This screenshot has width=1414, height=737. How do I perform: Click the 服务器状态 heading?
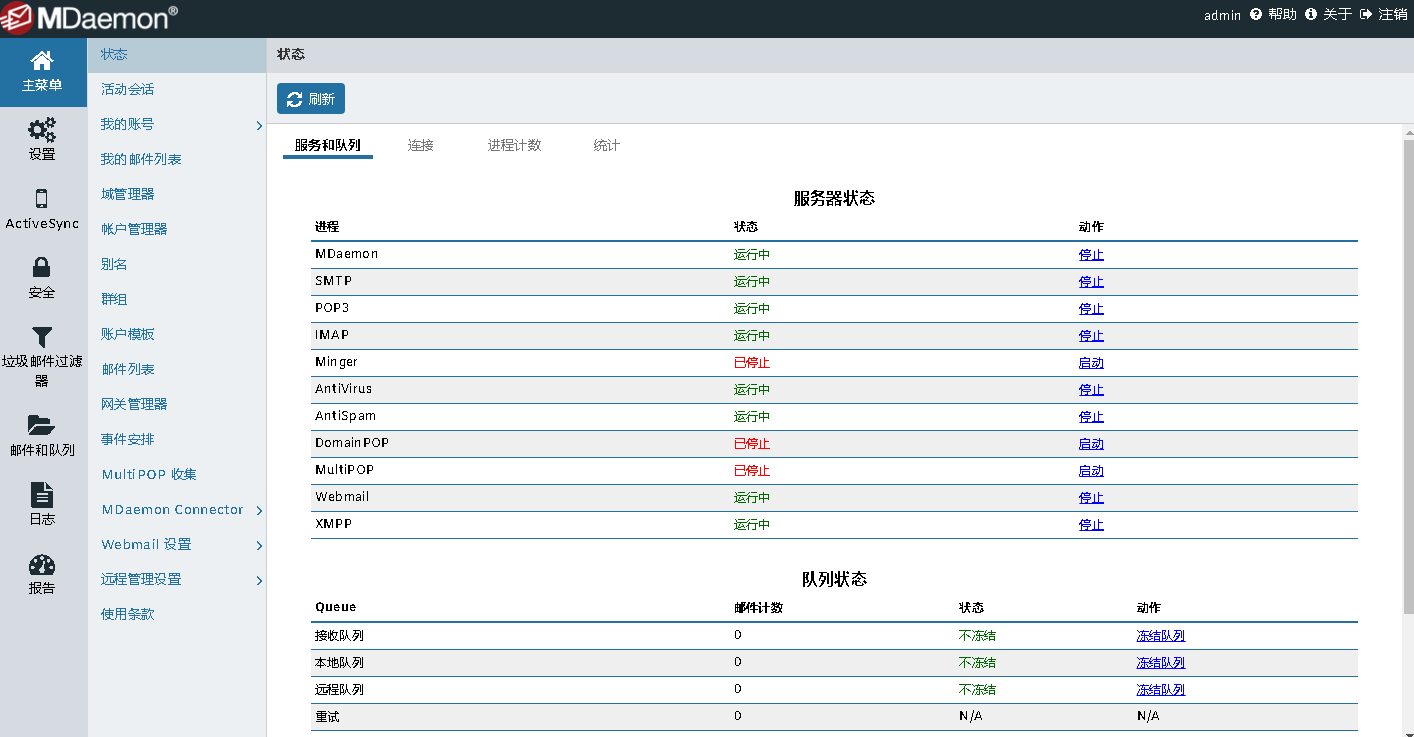click(x=834, y=199)
